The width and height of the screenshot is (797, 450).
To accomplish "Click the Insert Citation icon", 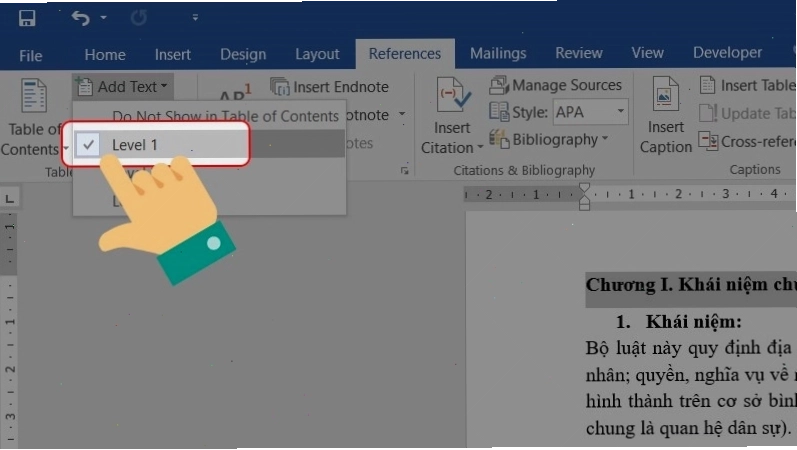I will [454, 95].
